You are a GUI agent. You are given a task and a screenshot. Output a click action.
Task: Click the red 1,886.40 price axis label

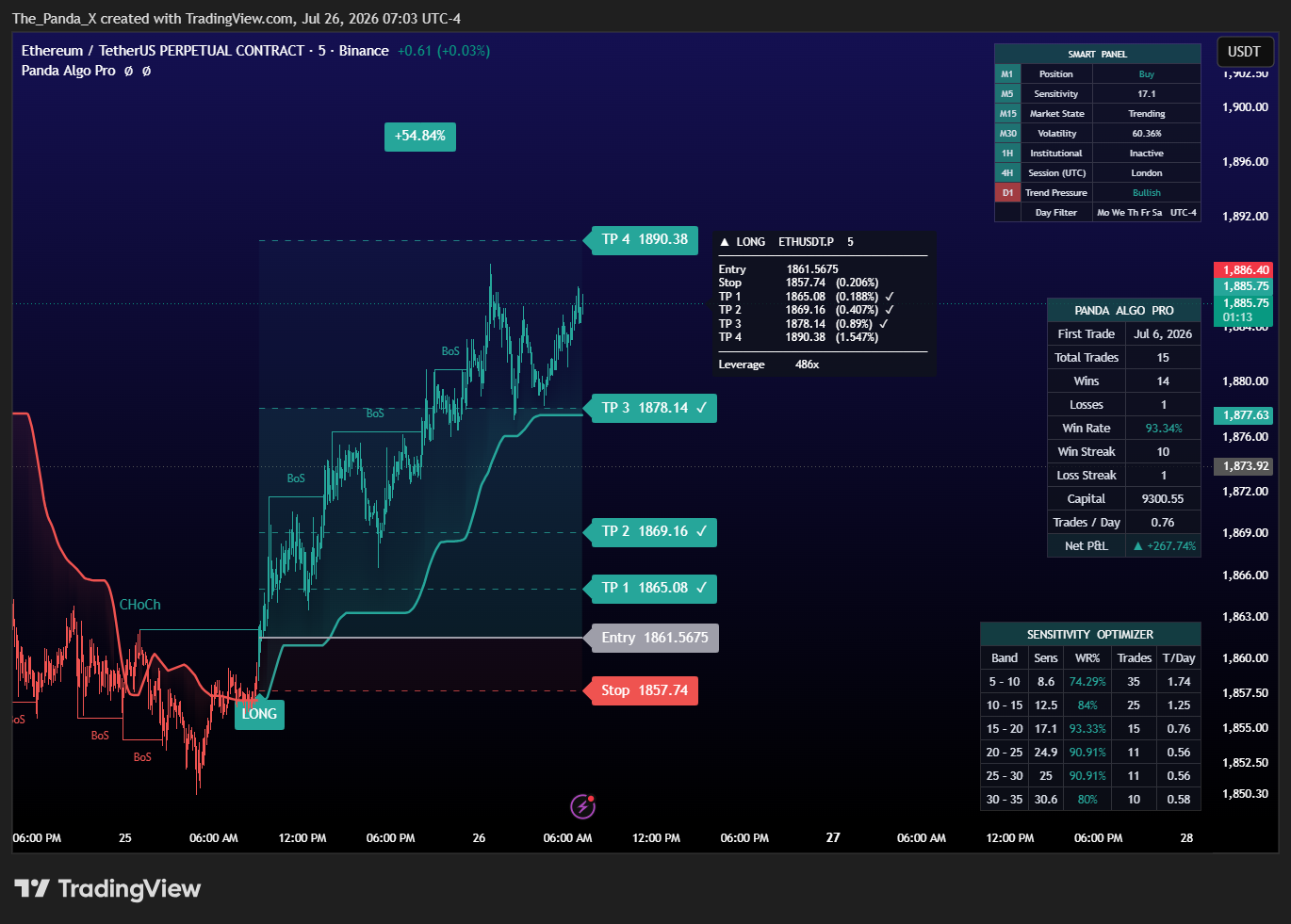(1246, 270)
